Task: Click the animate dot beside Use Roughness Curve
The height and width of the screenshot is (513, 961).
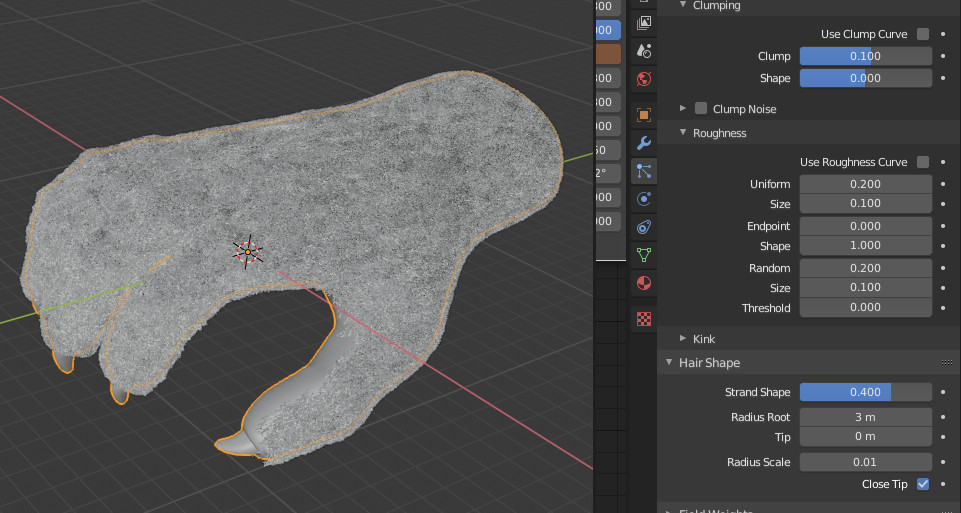Action: click(x=943, y=162)
